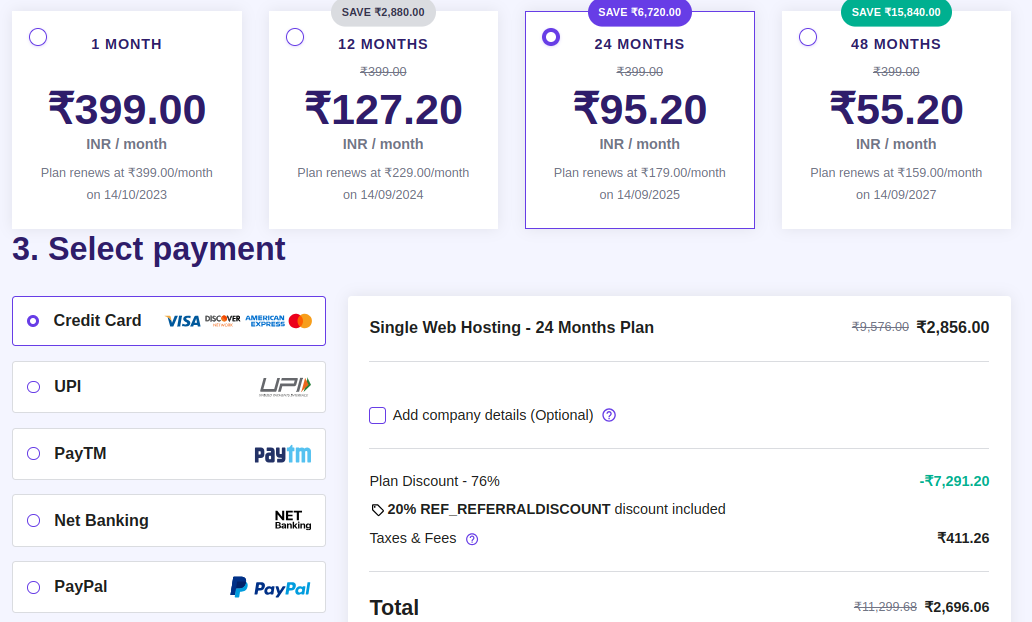Click the Paytm logo icon
1032x622 pixels.
[282, 454]
